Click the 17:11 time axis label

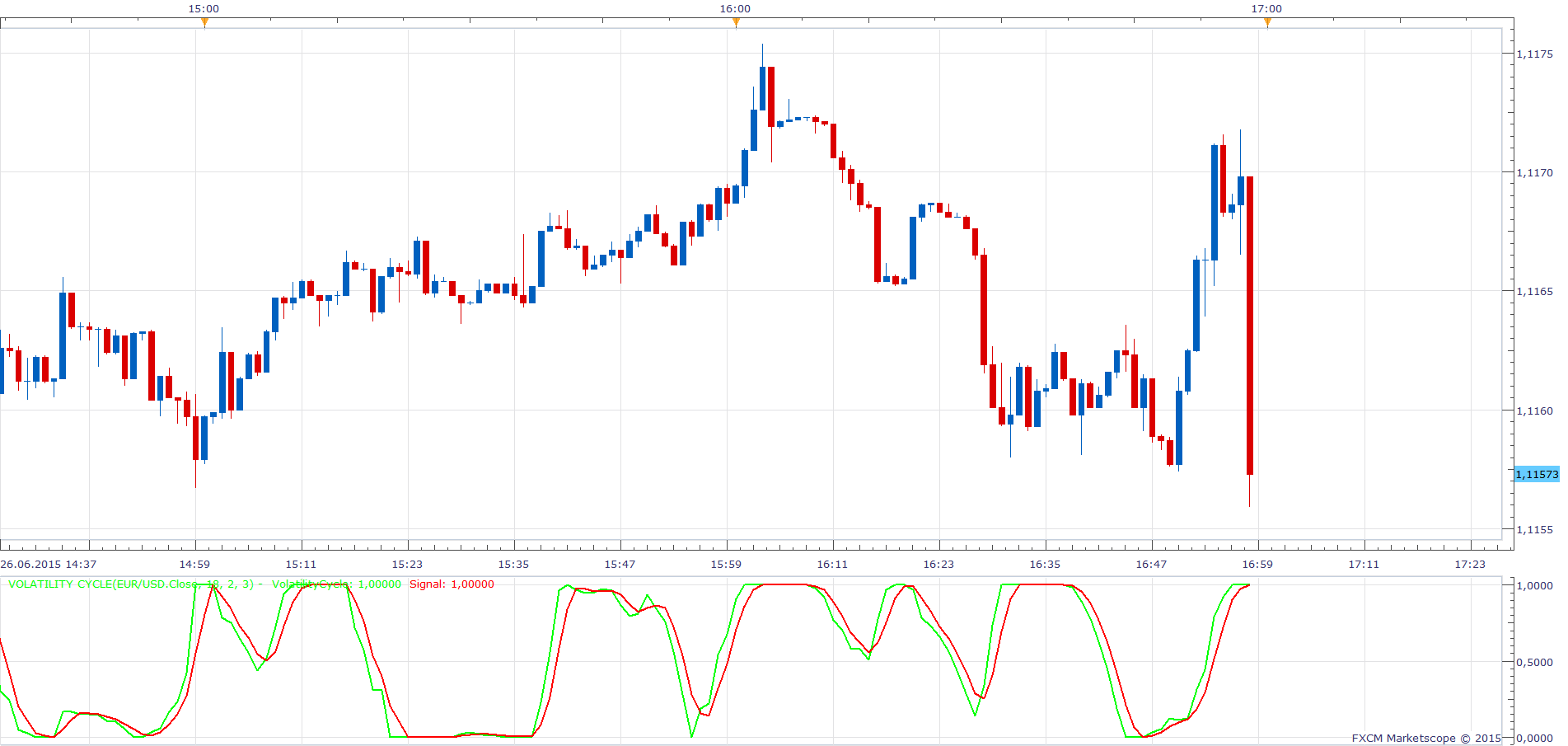tap(1364, 565)
